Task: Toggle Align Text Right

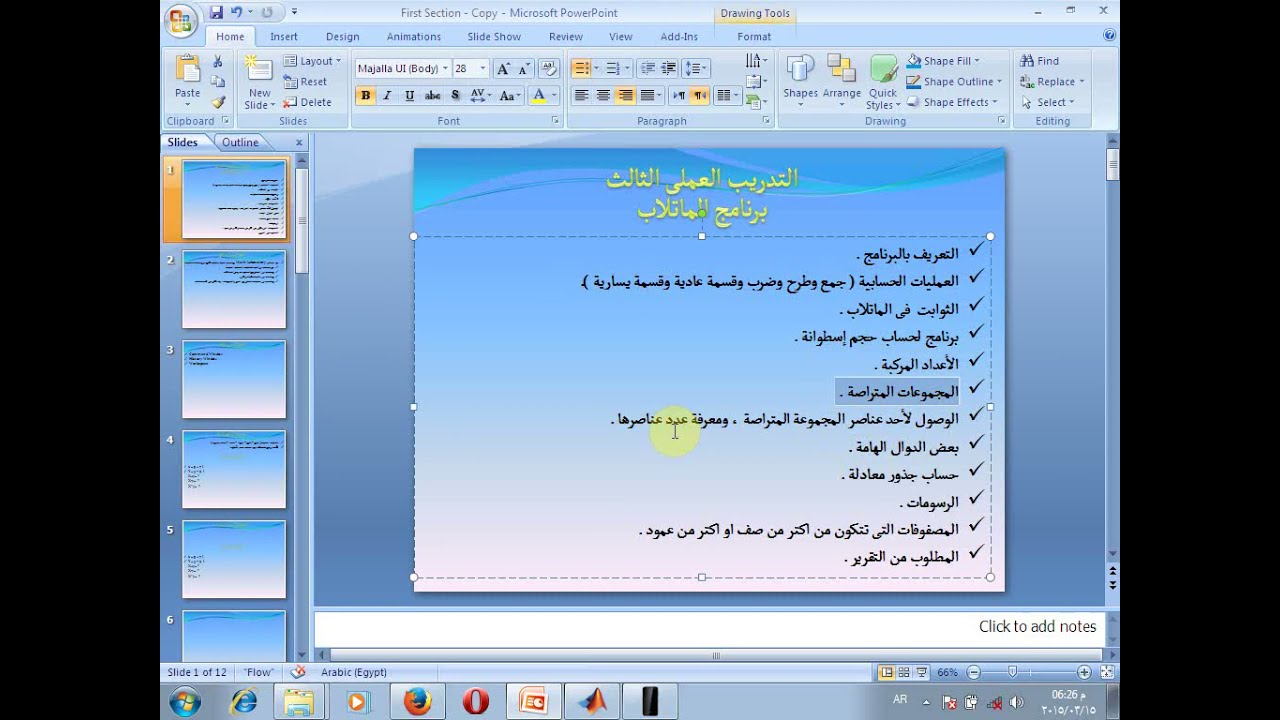Action: (625, 95)
